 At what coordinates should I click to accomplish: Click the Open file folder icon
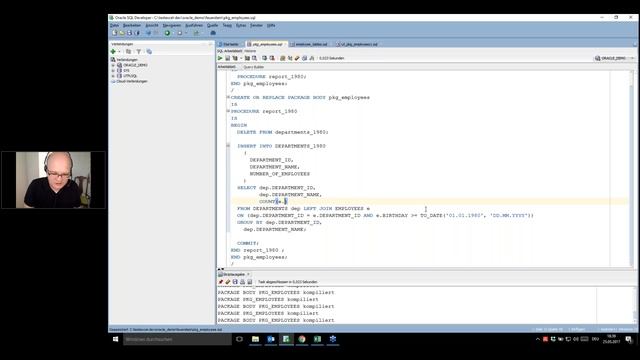click(122, 33)
